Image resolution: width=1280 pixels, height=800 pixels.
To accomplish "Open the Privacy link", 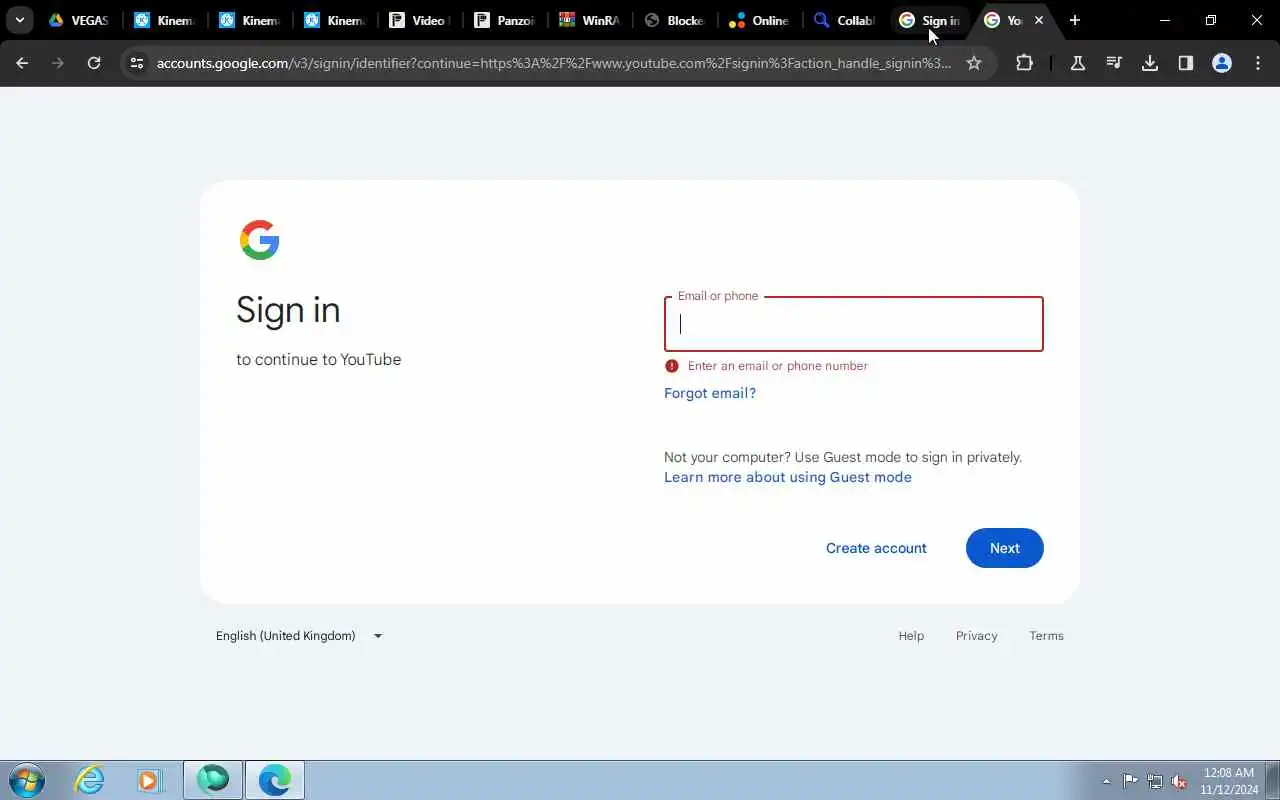I will coord(977,636).
